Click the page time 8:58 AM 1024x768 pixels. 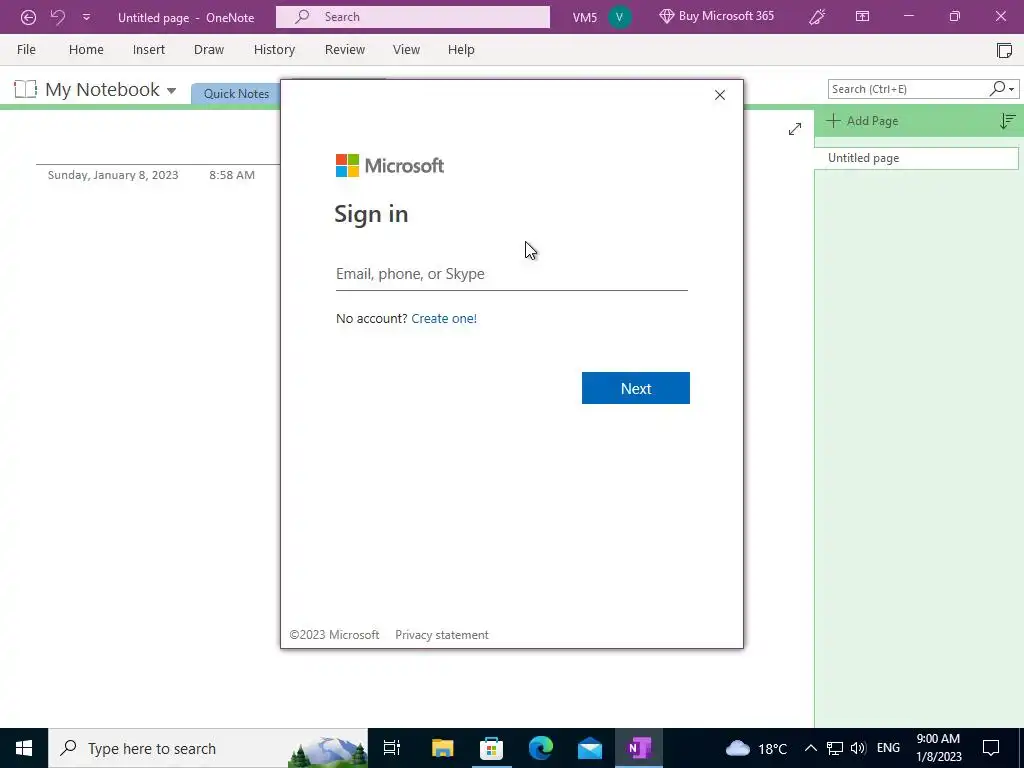point(232,175)
